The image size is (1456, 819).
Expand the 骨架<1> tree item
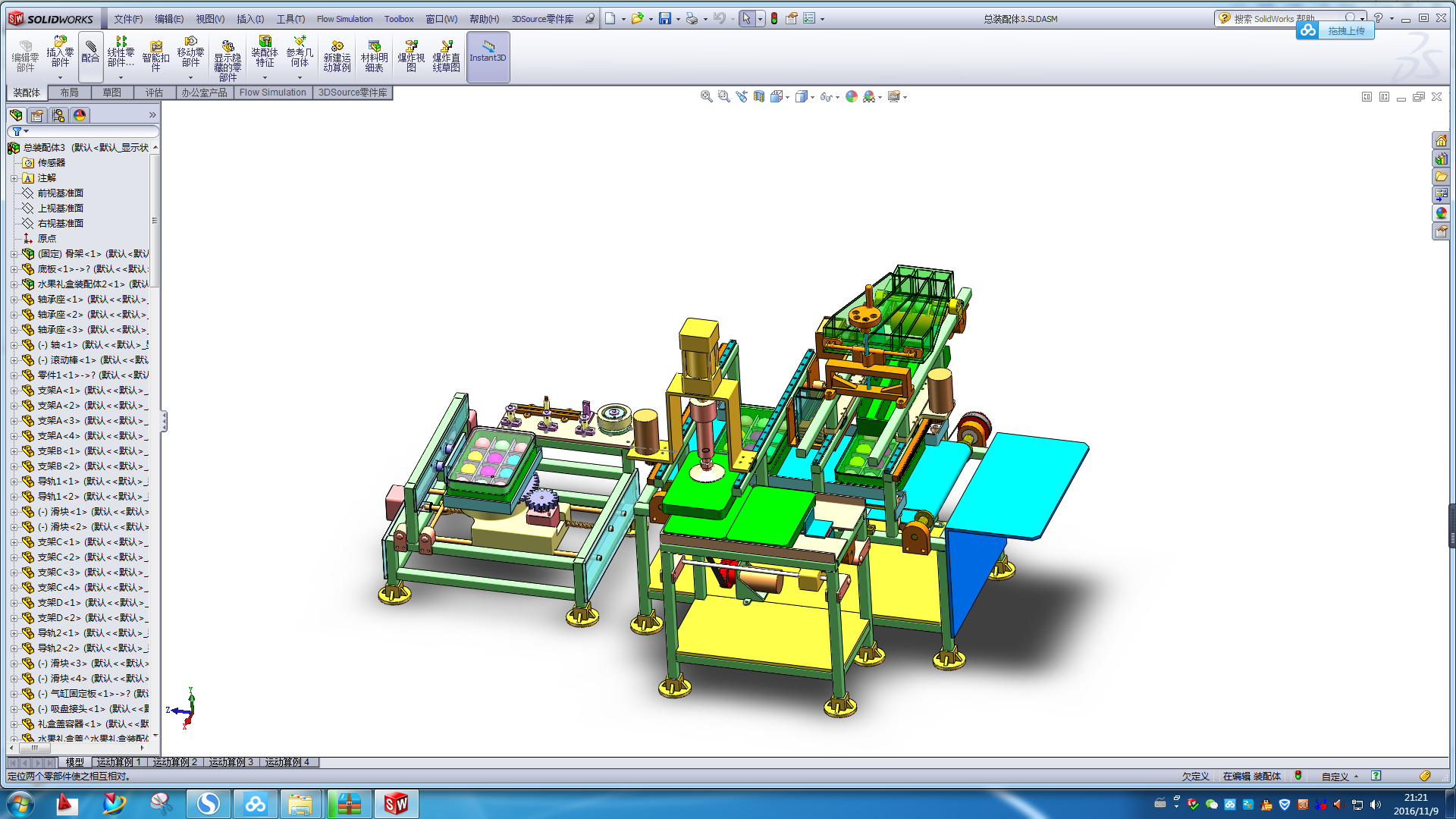click(14, 254)
